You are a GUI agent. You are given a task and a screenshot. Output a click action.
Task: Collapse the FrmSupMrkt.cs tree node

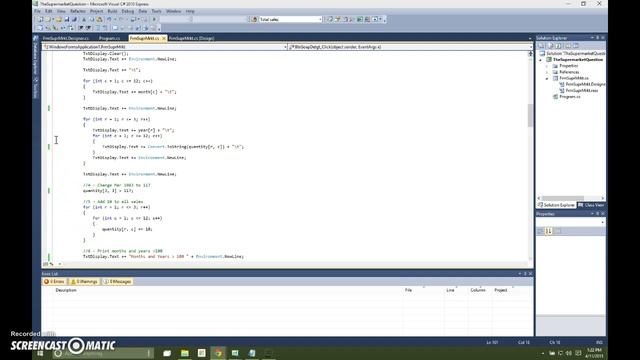point(547,78)
